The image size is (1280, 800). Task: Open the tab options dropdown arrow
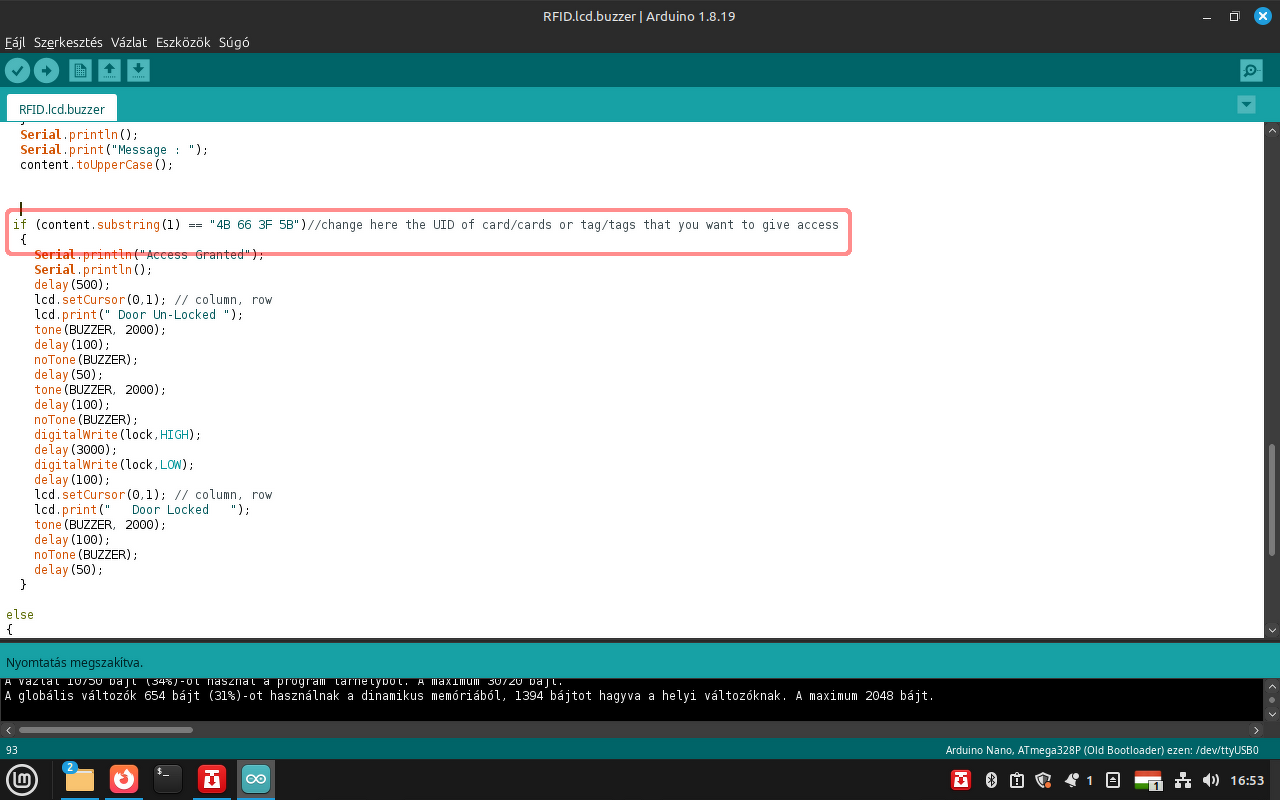coord(1246,105)
